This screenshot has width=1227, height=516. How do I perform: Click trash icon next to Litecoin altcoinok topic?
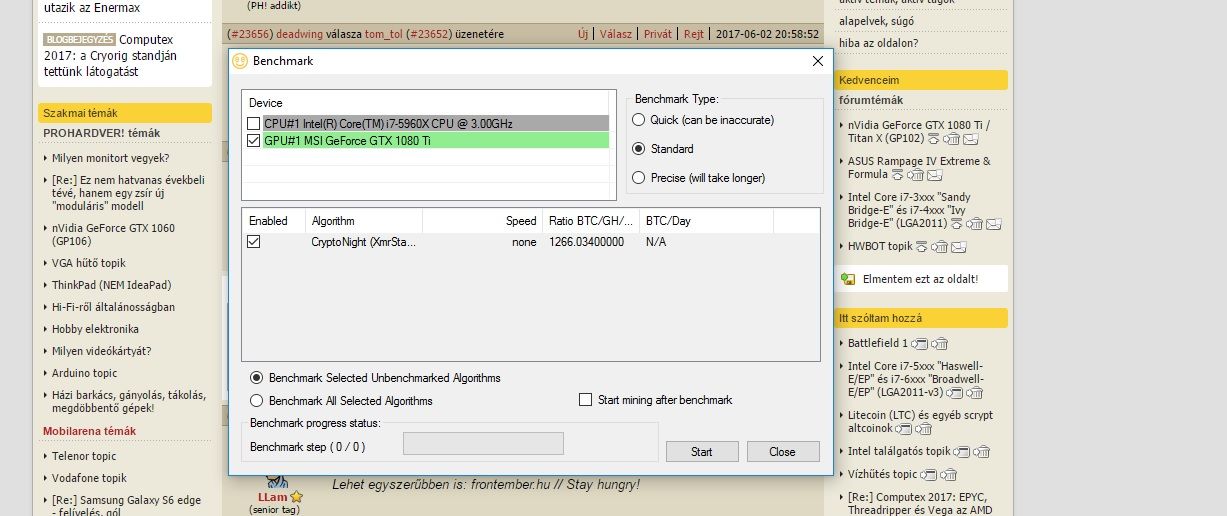[x=924, y=429]
